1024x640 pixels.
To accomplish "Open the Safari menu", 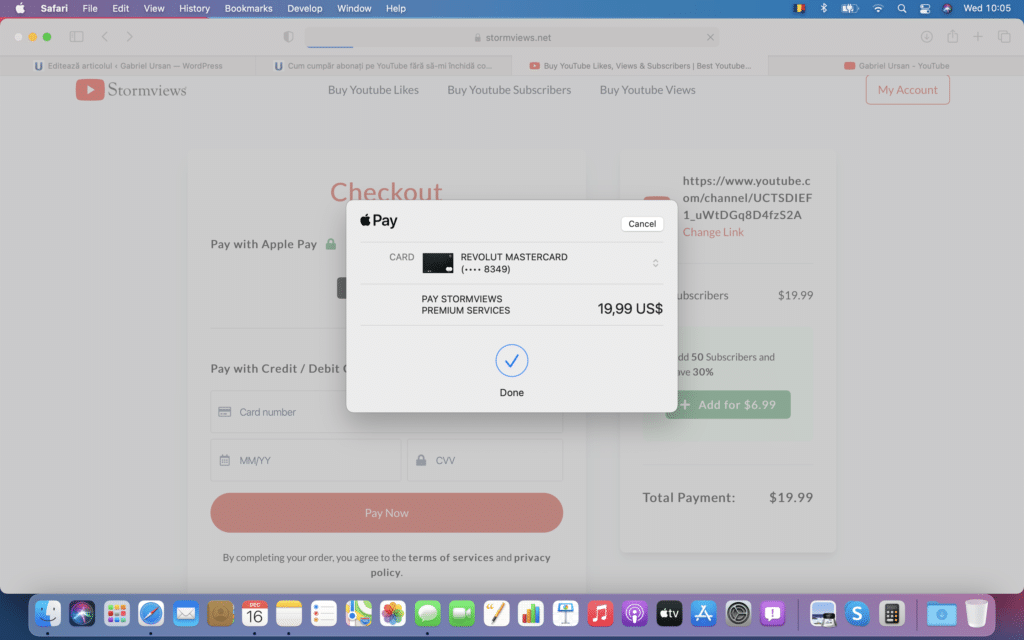I will point(54,8).
